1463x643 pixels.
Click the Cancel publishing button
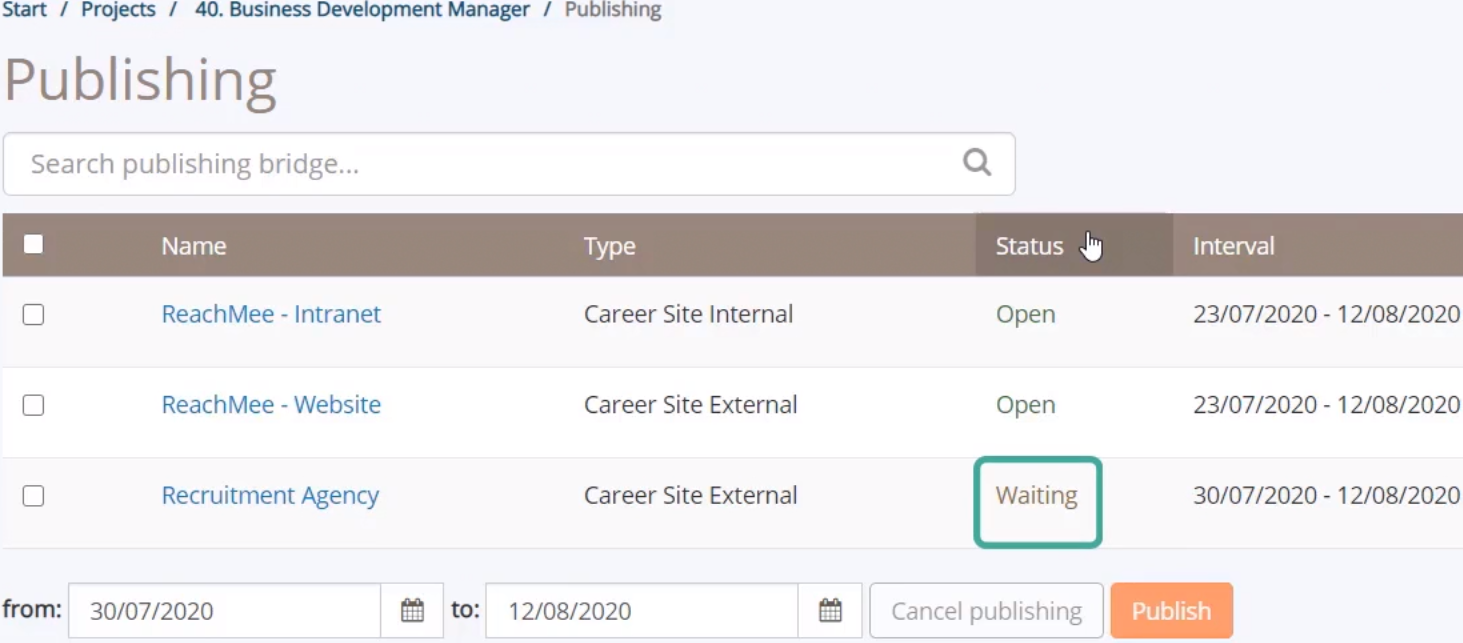[x=986, y=611]
